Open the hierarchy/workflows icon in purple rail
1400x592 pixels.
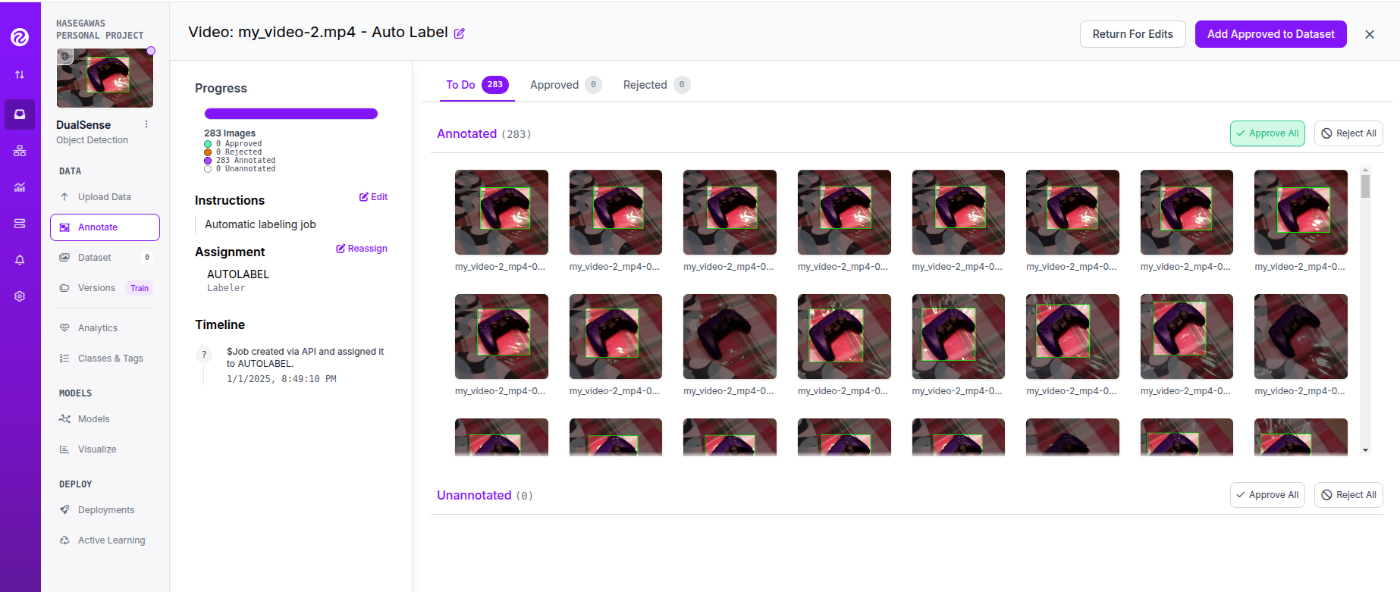point(19,151)
